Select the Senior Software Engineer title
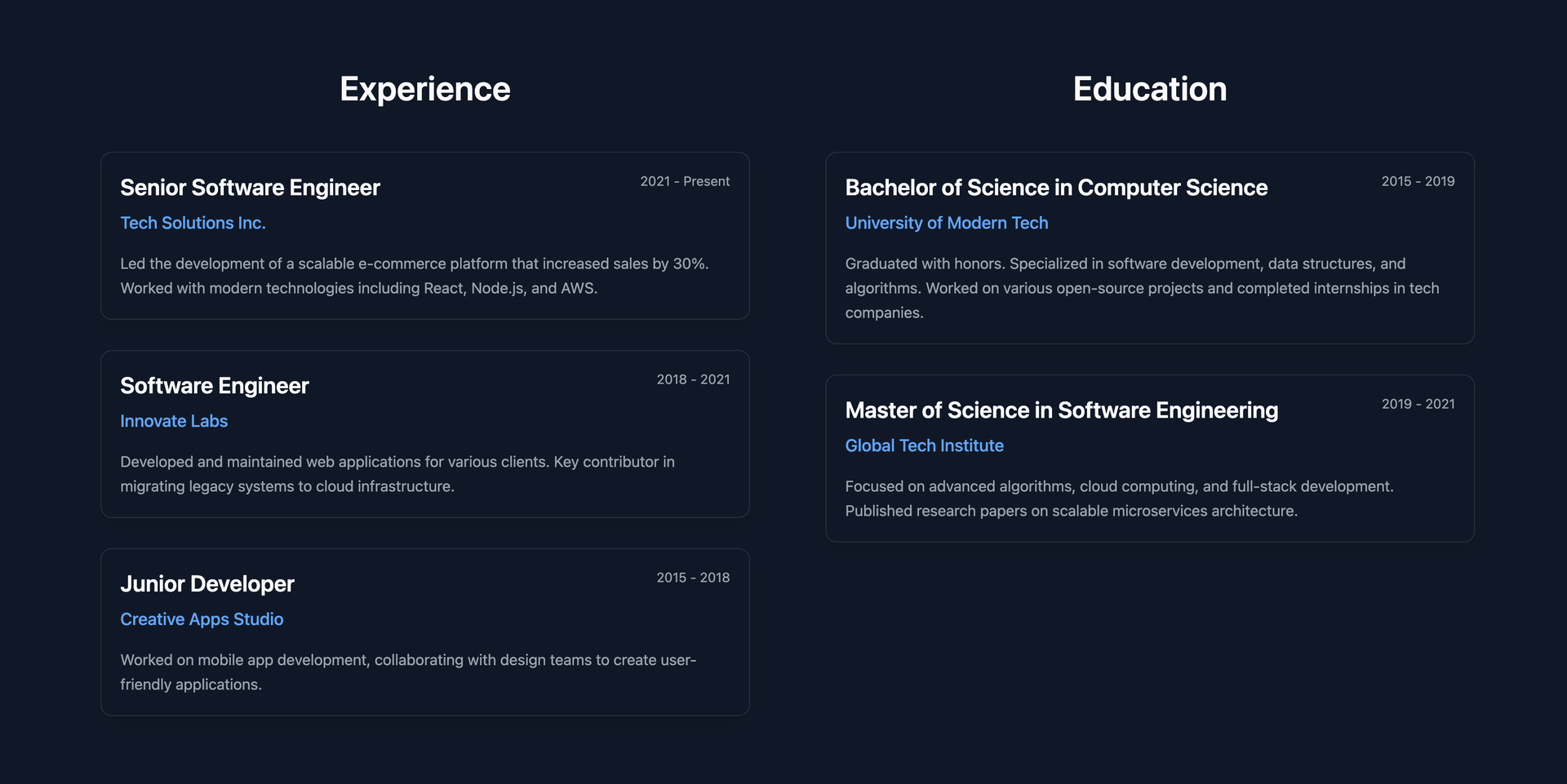Image resolution: width=1567 pixels, height=784 pixels. point(250,188)
